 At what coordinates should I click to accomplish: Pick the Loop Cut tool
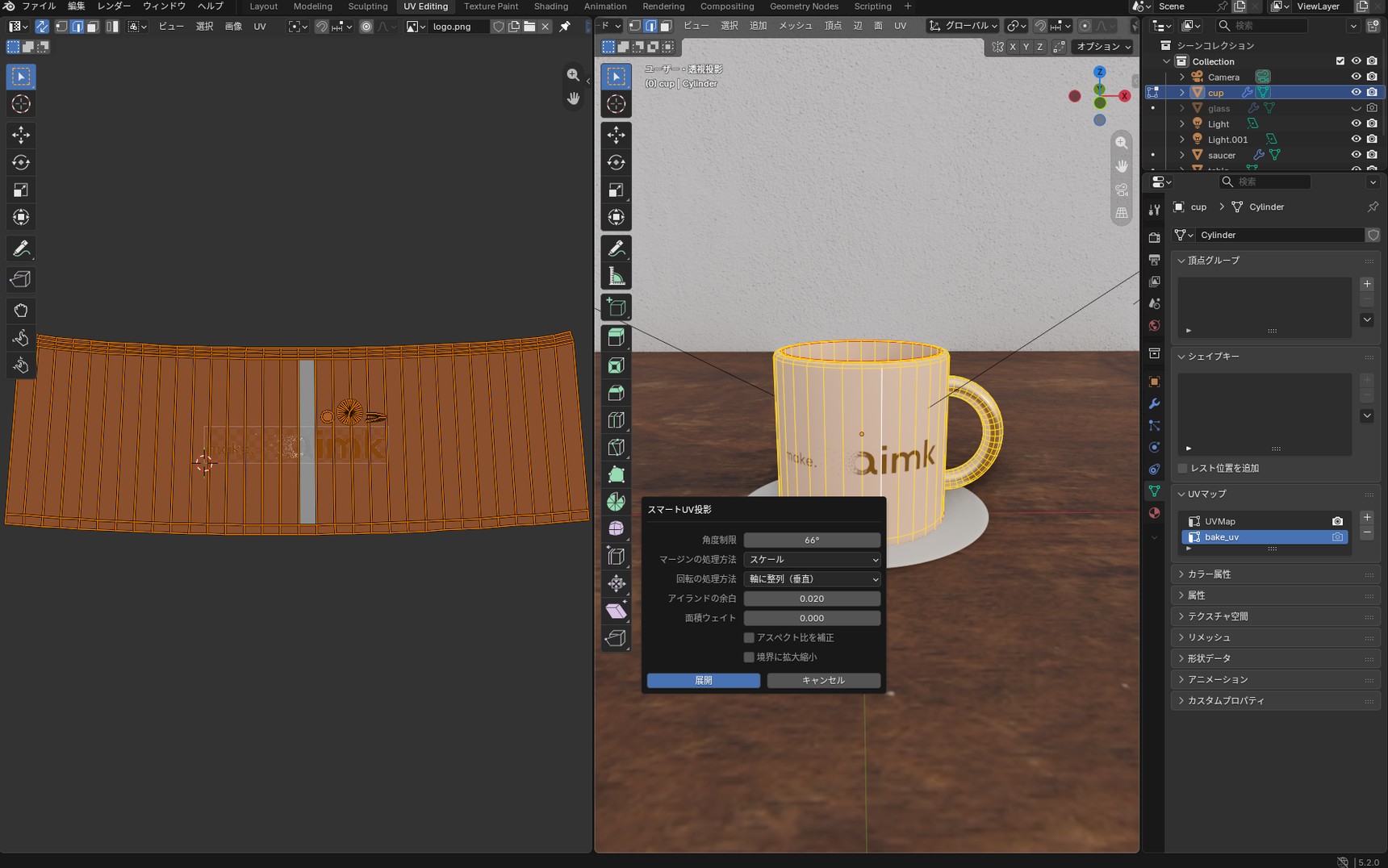tap(617, 420)
